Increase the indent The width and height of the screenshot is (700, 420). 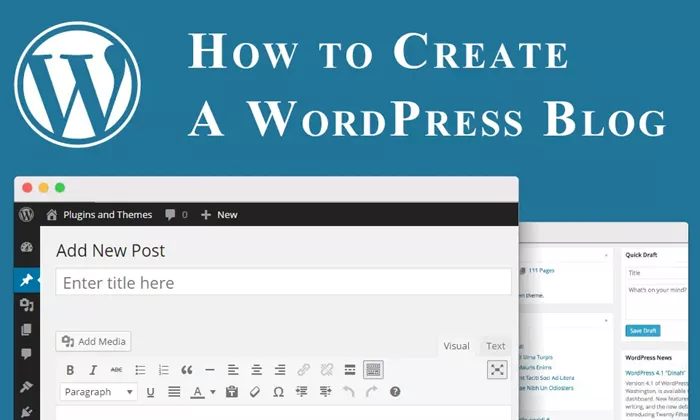[x=325, y=392]
